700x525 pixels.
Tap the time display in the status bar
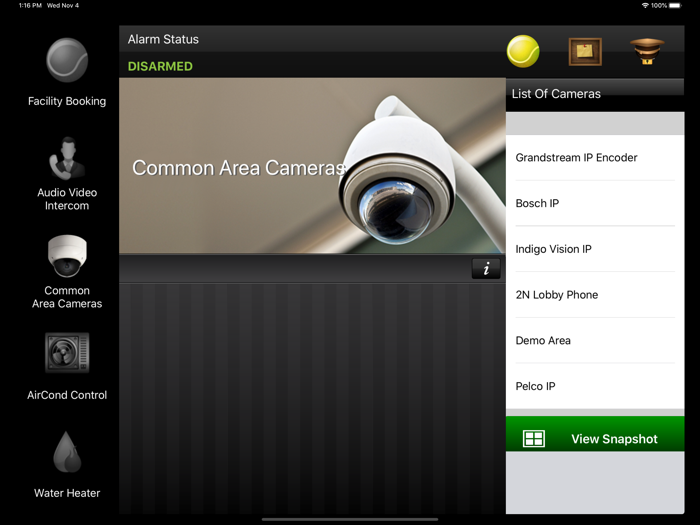(30, 5)
